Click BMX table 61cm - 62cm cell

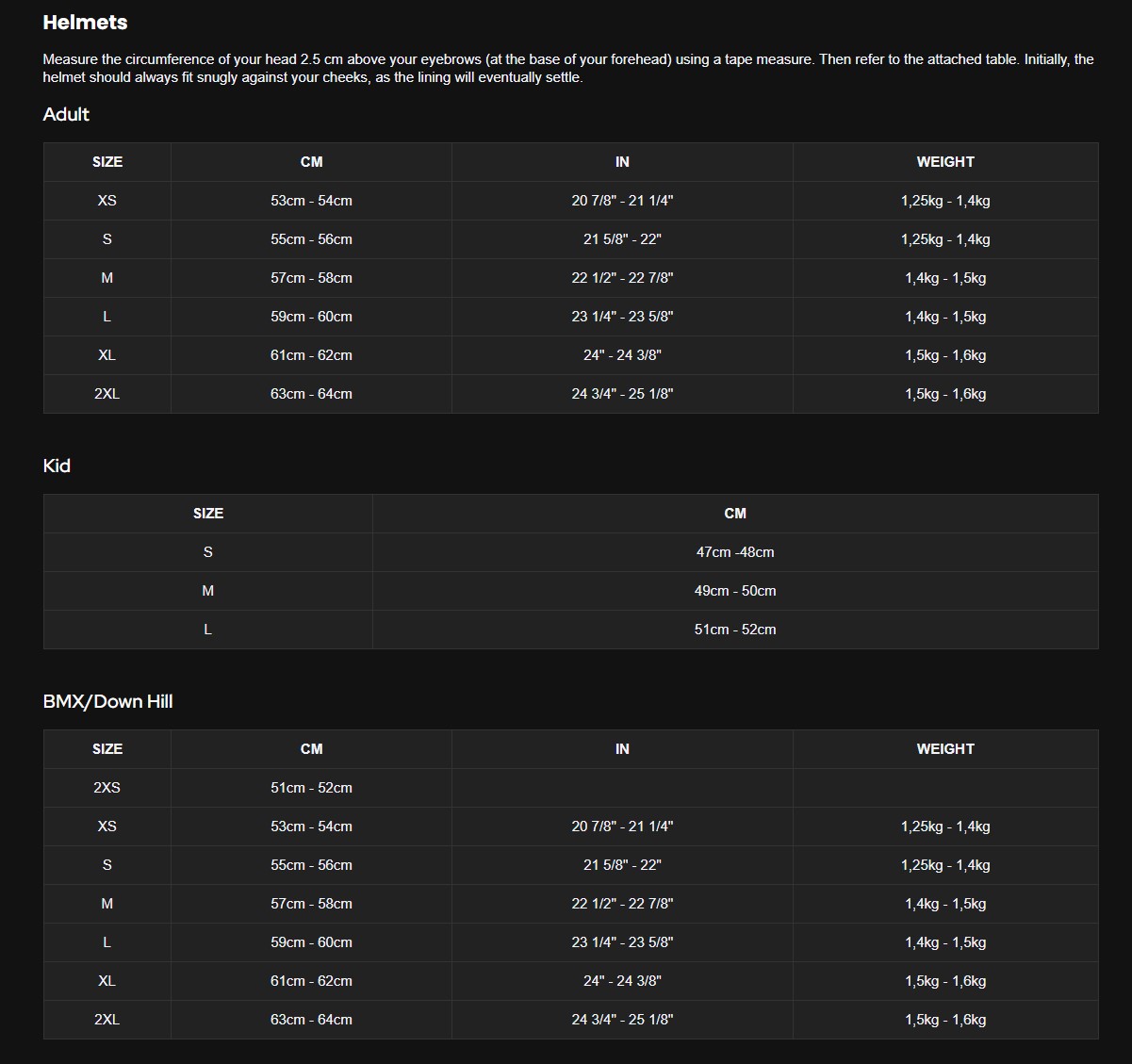click(x=311, y=981)
